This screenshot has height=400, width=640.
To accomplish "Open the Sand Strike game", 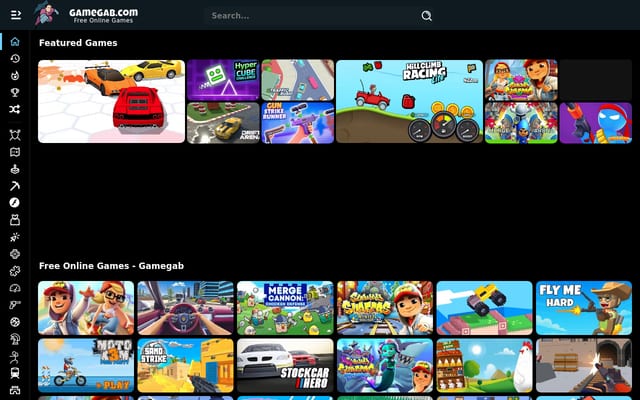I will tap(186, 365).
